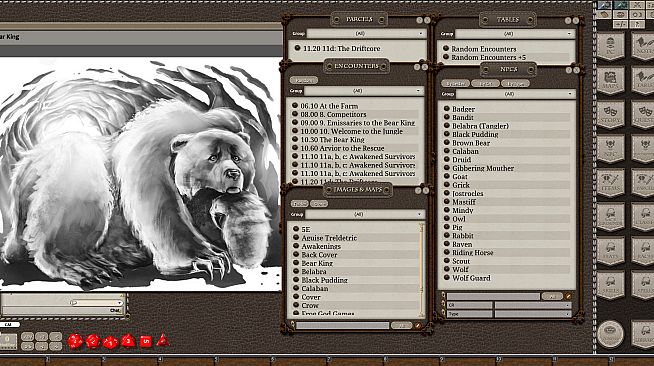Open the NPC sidebar button

point(611,148)
